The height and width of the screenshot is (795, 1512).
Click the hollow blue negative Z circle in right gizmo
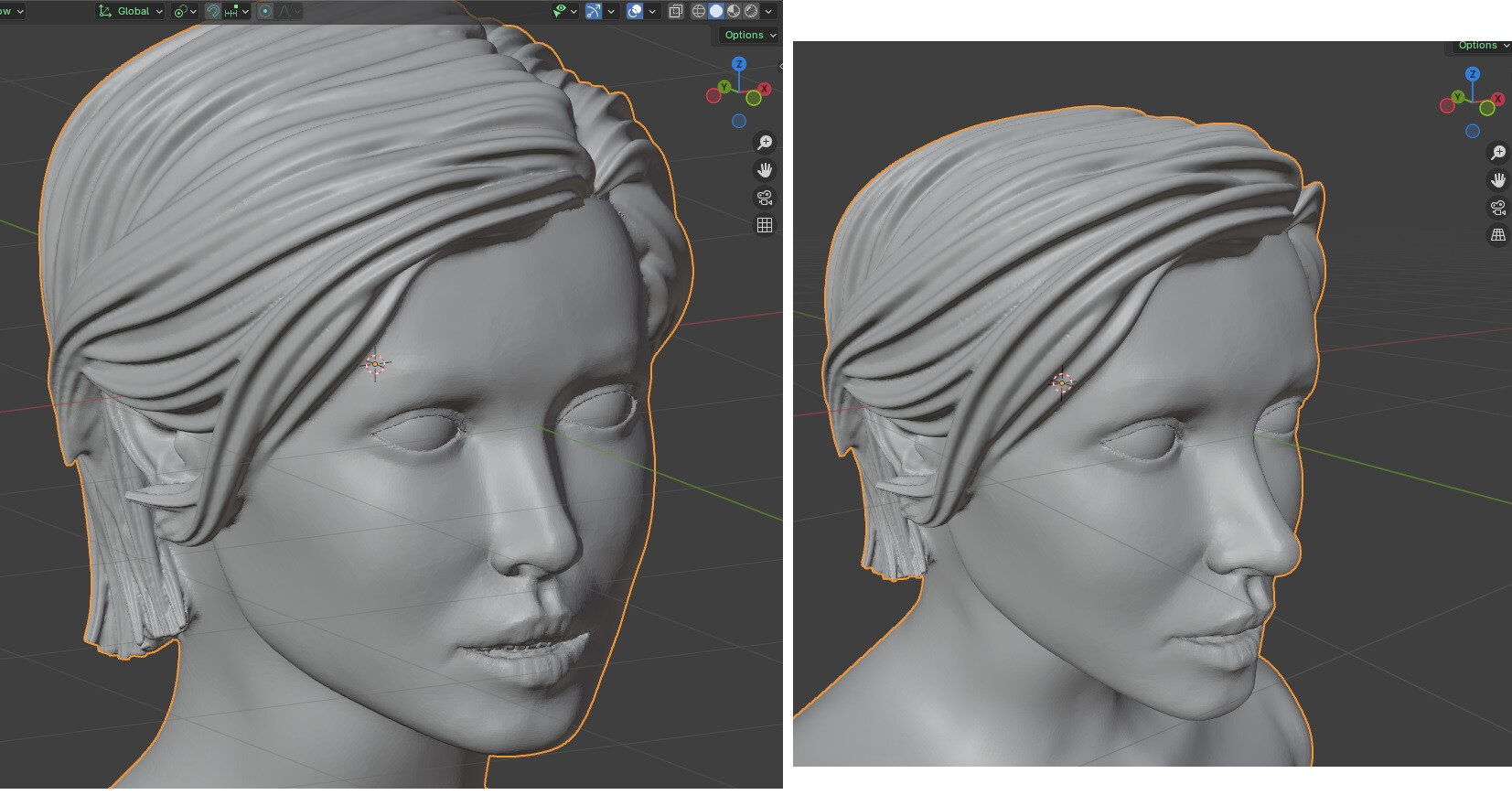[x=1473, y=131]
